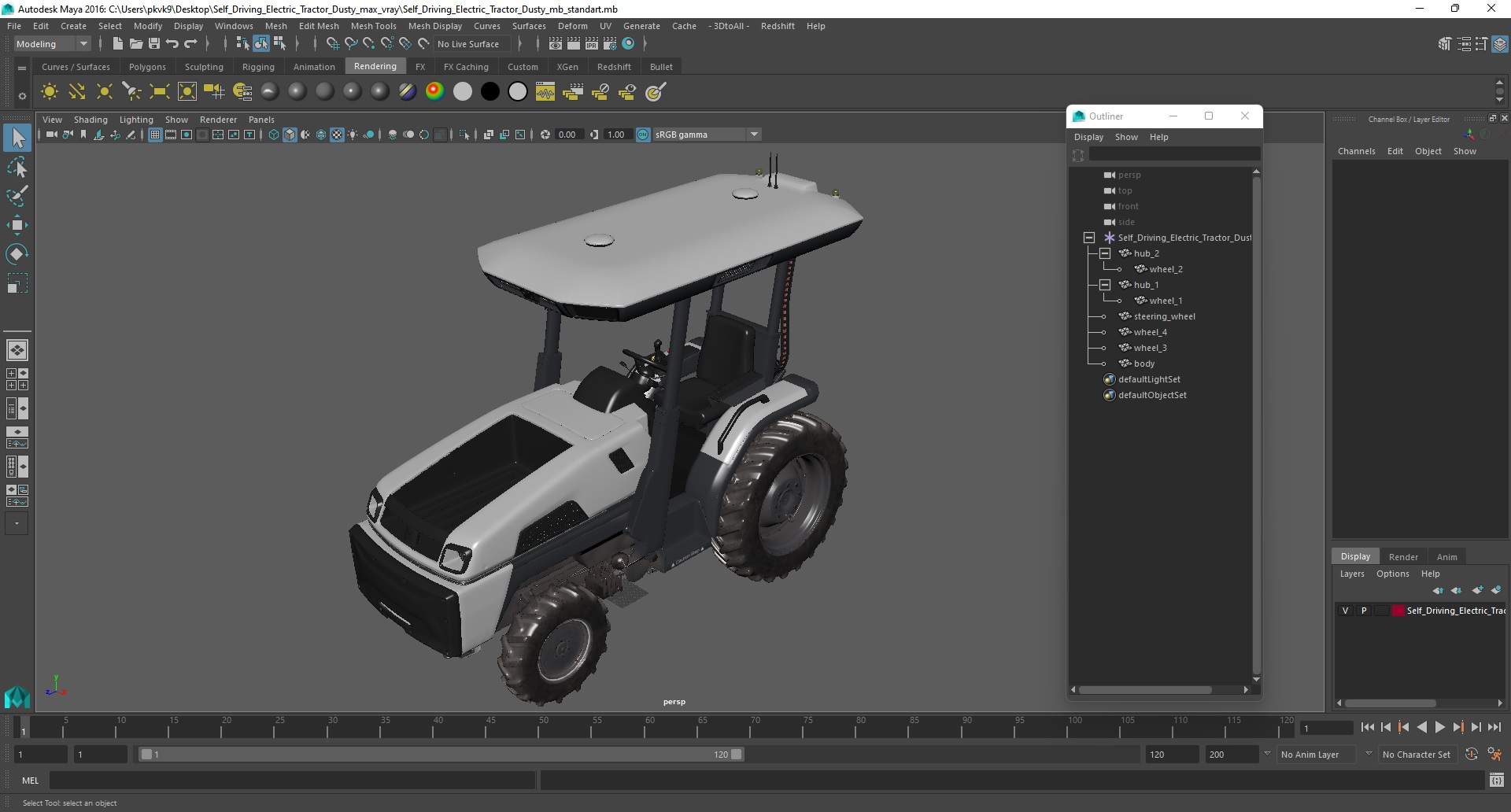Viewport: 1511px width, 812px height.
Task: Toggle use all lights bulb icon
Action: click(x=353, y=135)
